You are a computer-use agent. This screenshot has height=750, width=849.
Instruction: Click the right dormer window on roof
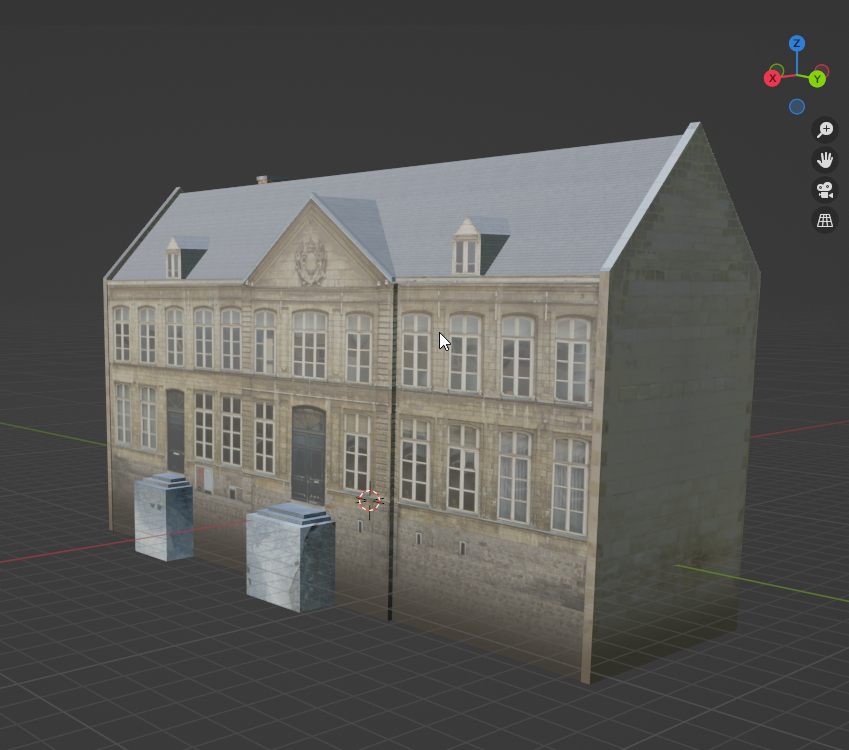point(466,248)
